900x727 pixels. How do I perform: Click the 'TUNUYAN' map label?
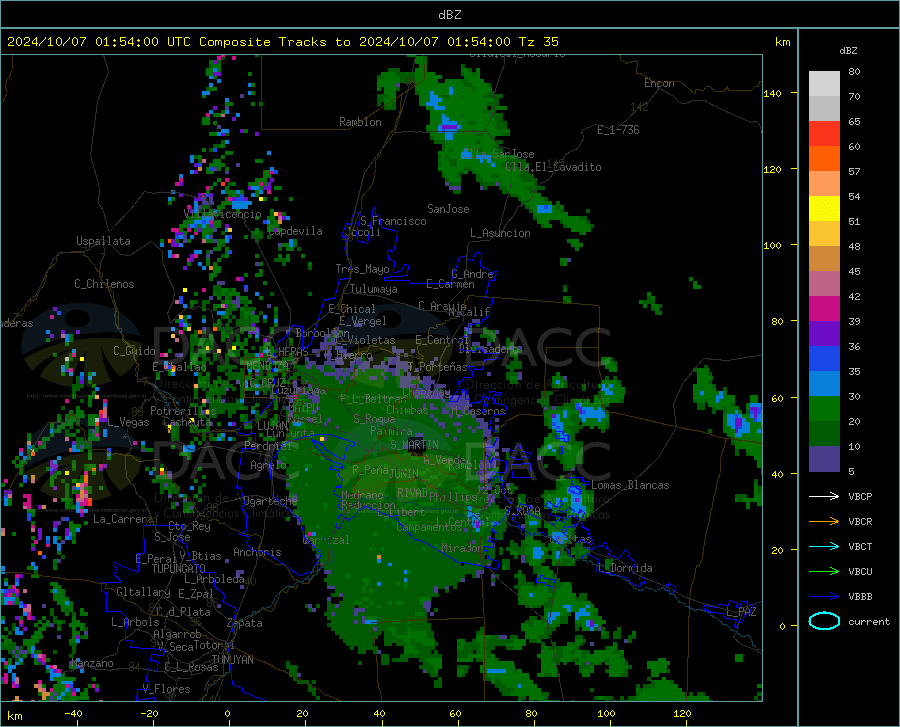coord(232,660)
